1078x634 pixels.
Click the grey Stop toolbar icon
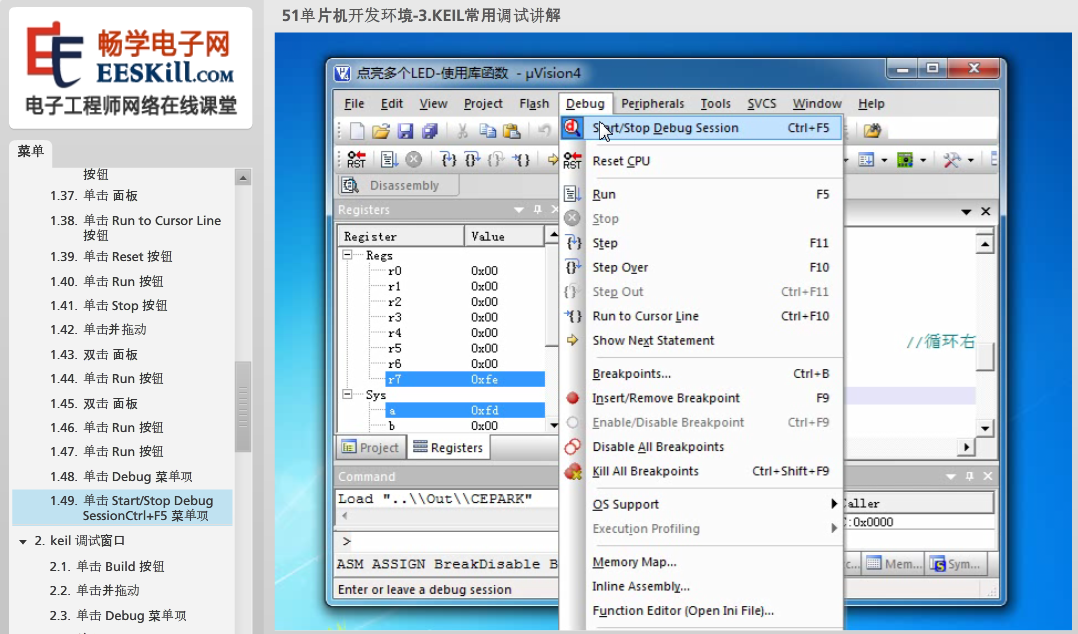[414, 160]
